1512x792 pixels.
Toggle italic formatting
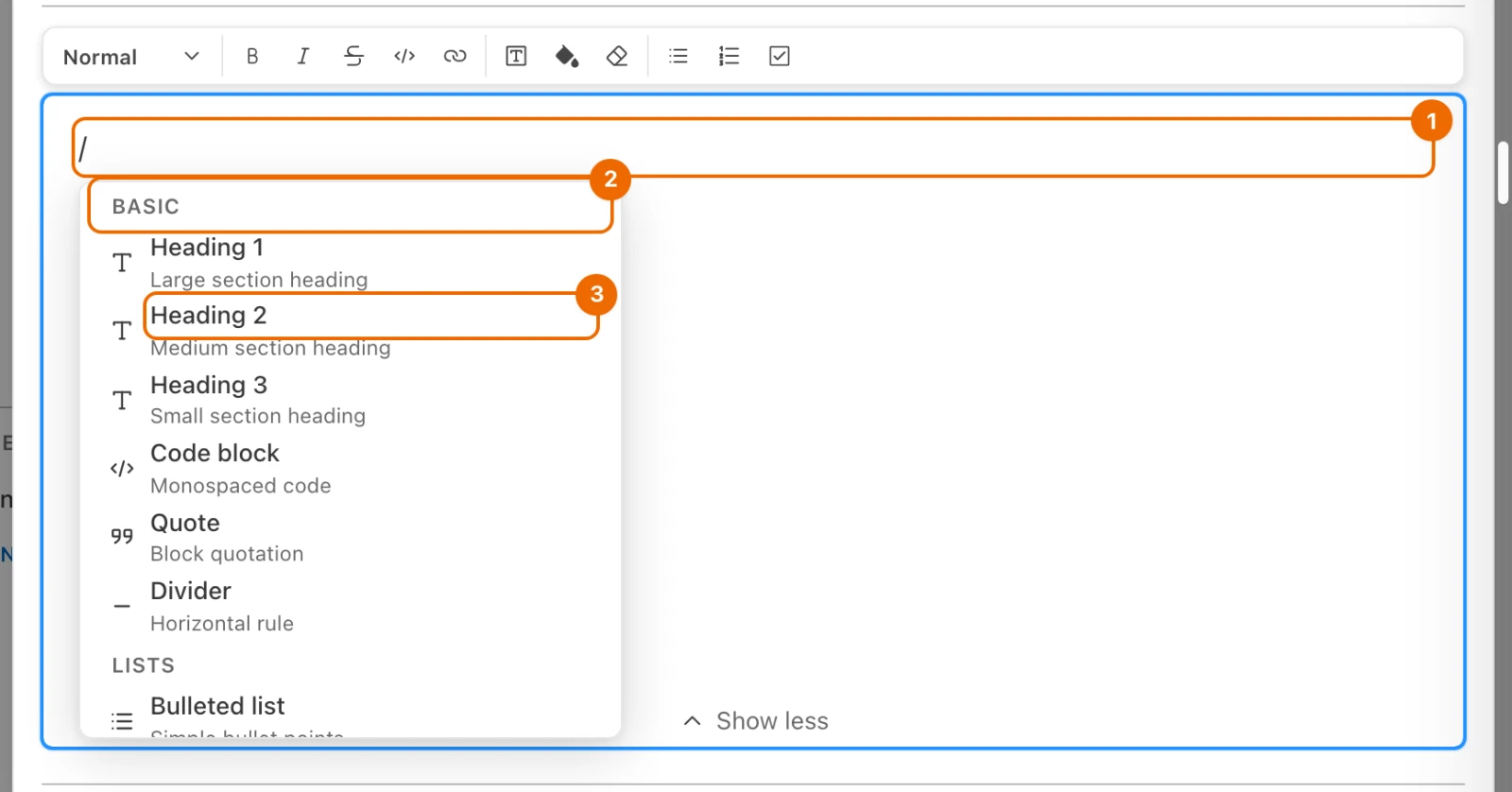pos(303,57)
